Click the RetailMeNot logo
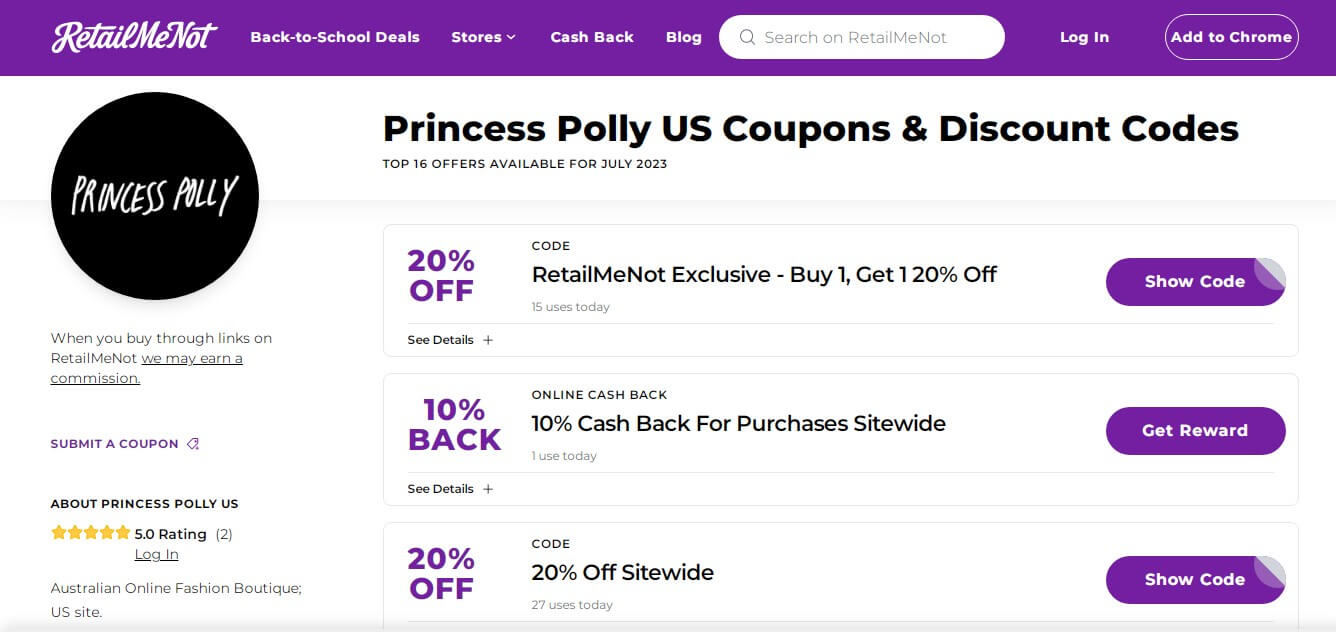1336x632 pixels. tap(134, 37)
